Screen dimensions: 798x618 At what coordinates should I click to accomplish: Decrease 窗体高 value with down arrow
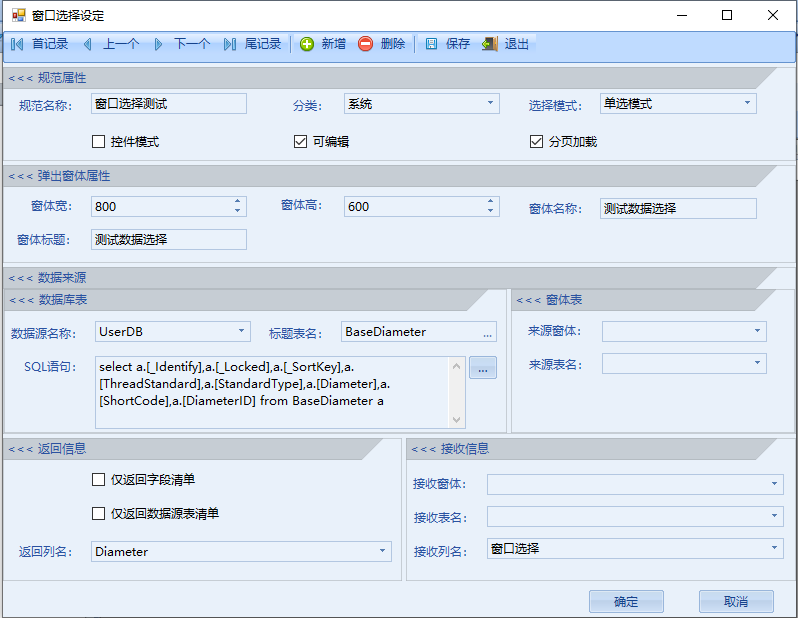click(490, 211)
